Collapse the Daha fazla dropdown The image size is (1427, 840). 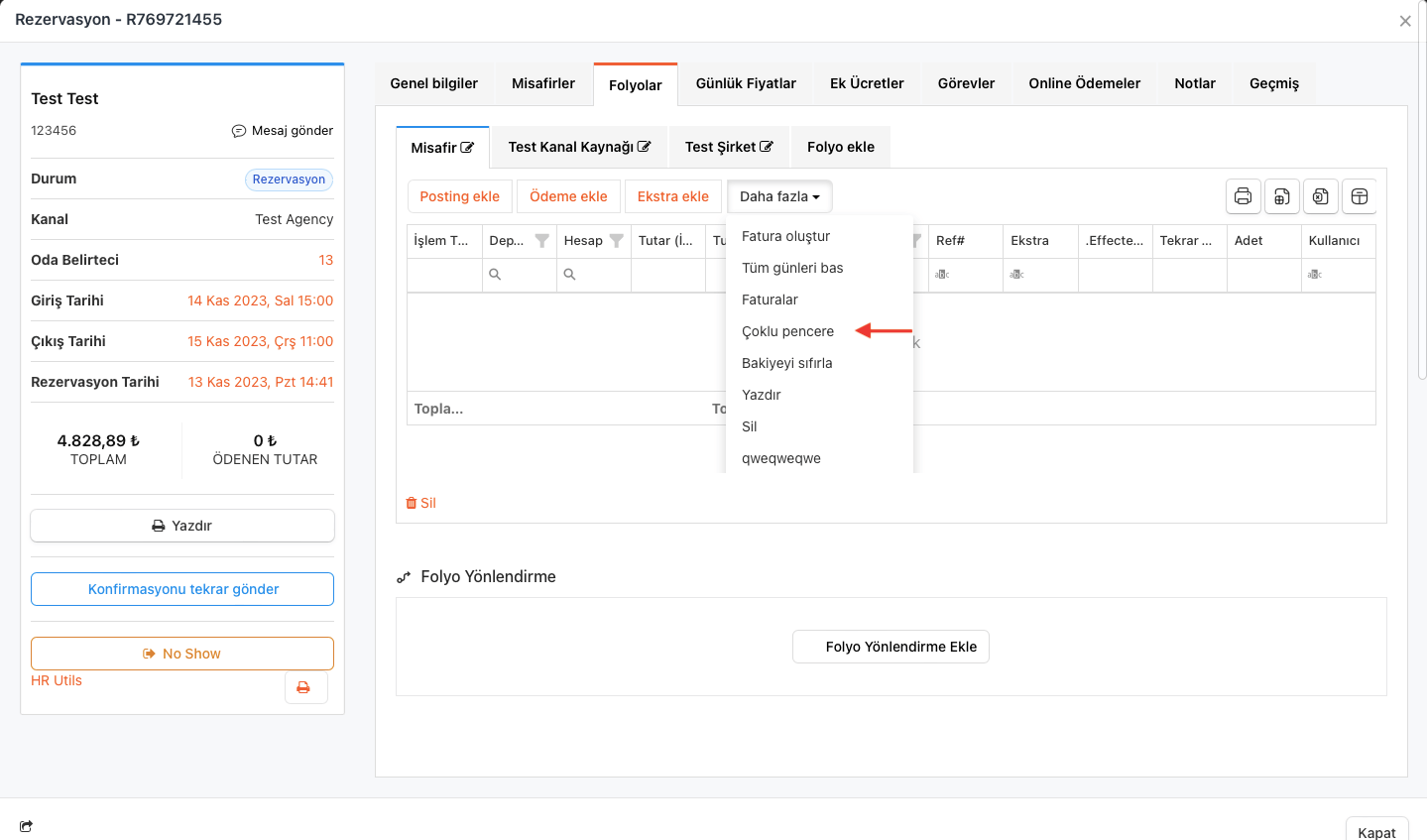(779, 196)
